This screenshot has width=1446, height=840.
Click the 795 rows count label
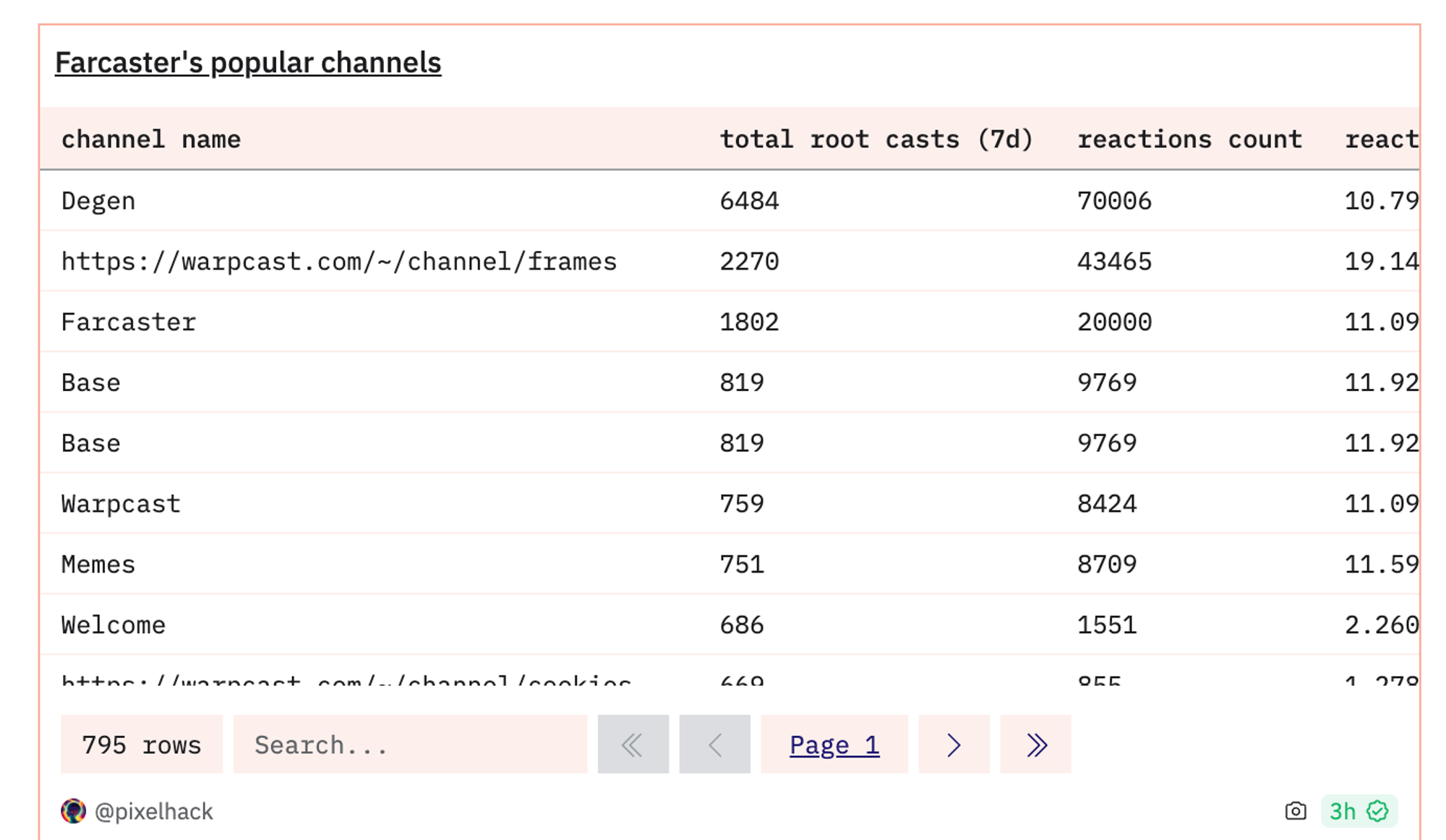coord(142,745)
